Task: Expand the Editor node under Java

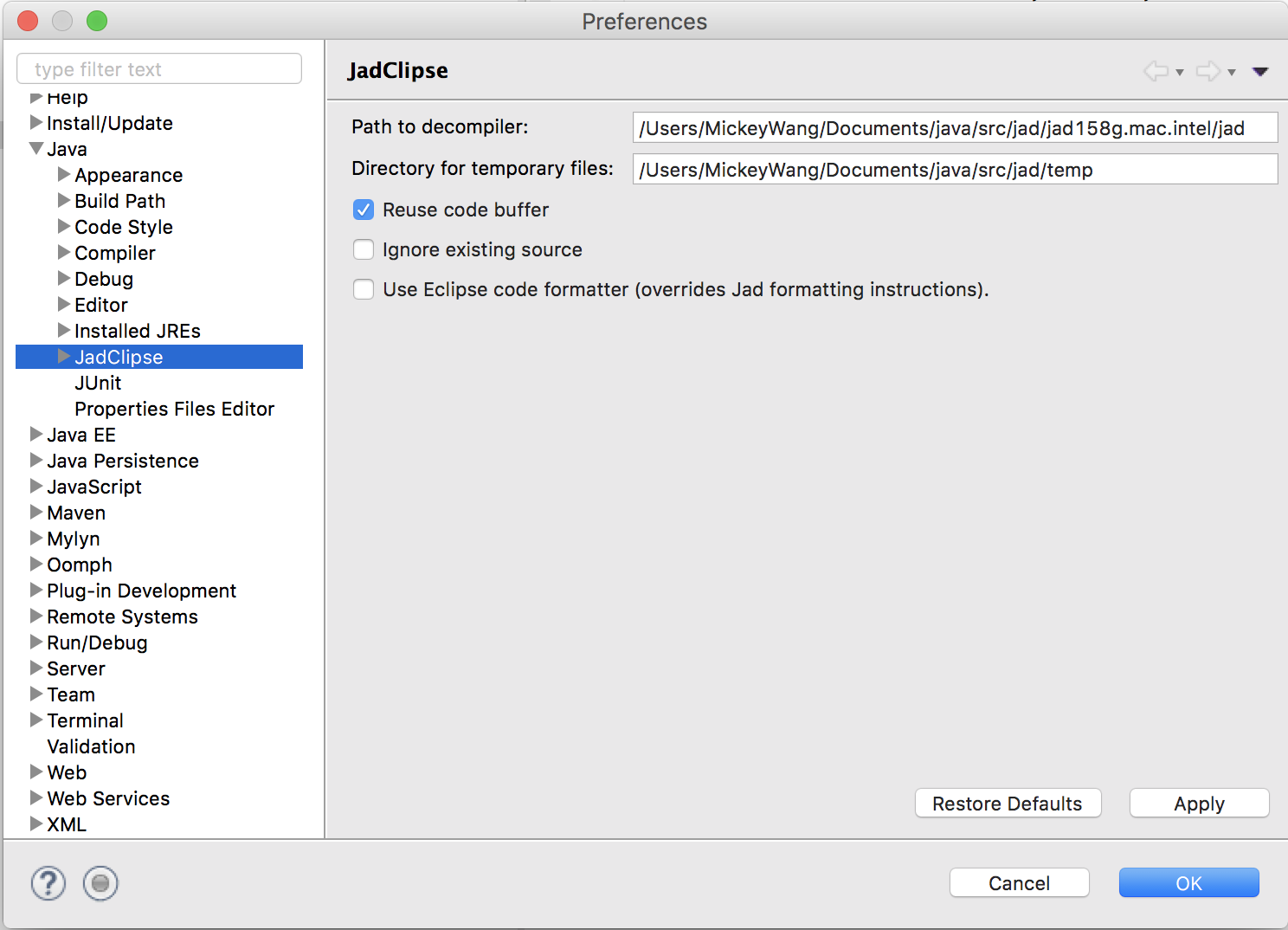Action: [x=64, y=304]
